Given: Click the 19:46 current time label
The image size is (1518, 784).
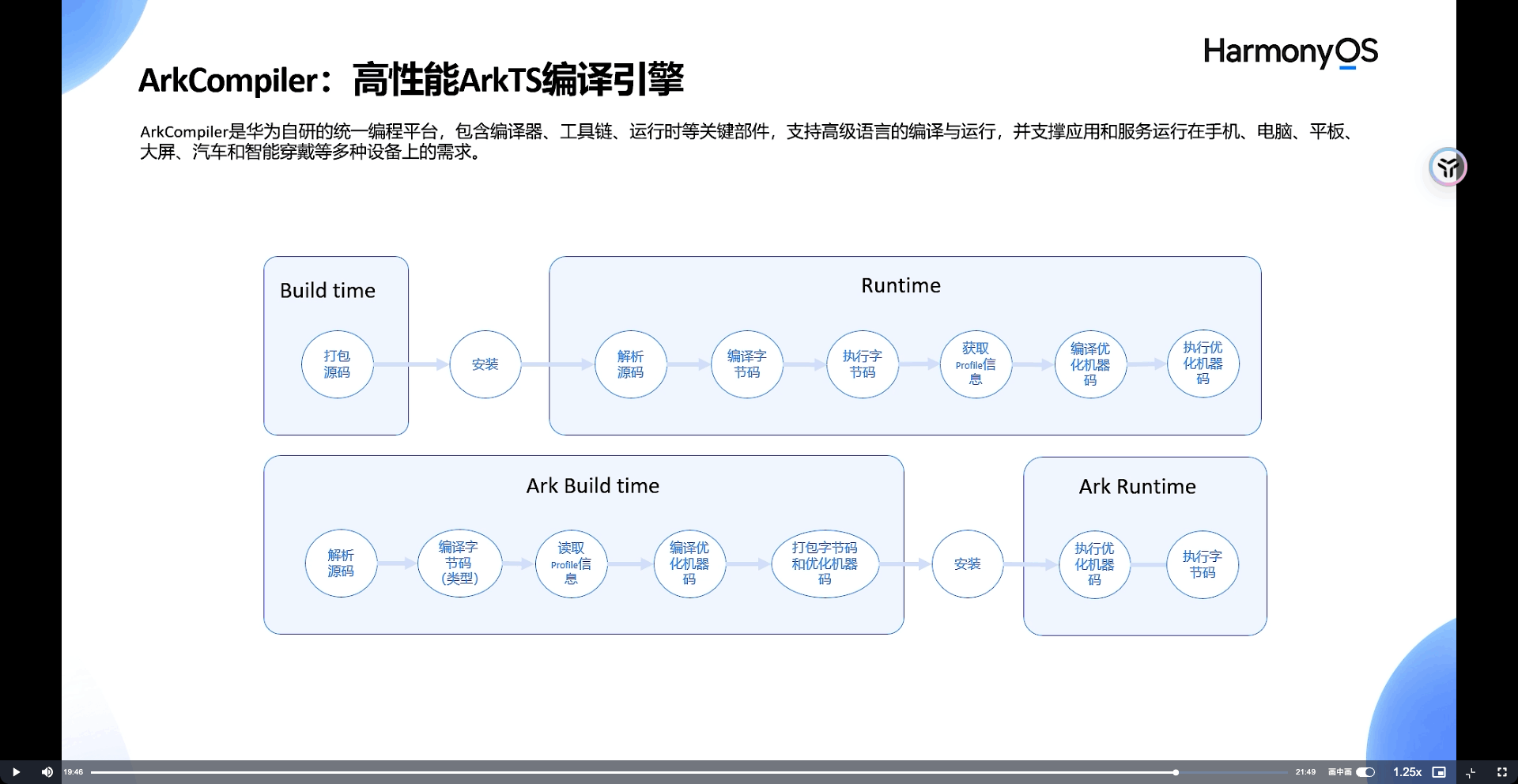Looking at the screenshot, I should click(x=74, y=772).
